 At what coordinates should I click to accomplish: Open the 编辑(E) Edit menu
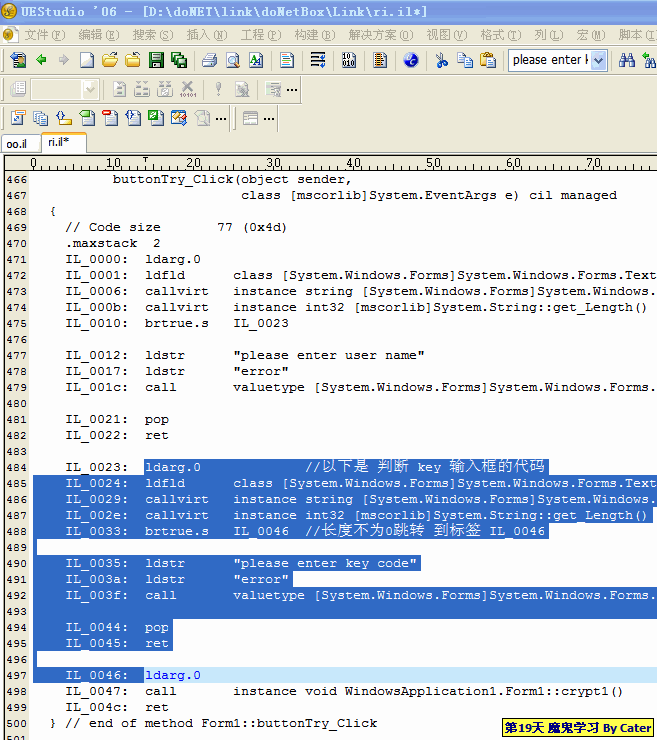coord(99,35)
